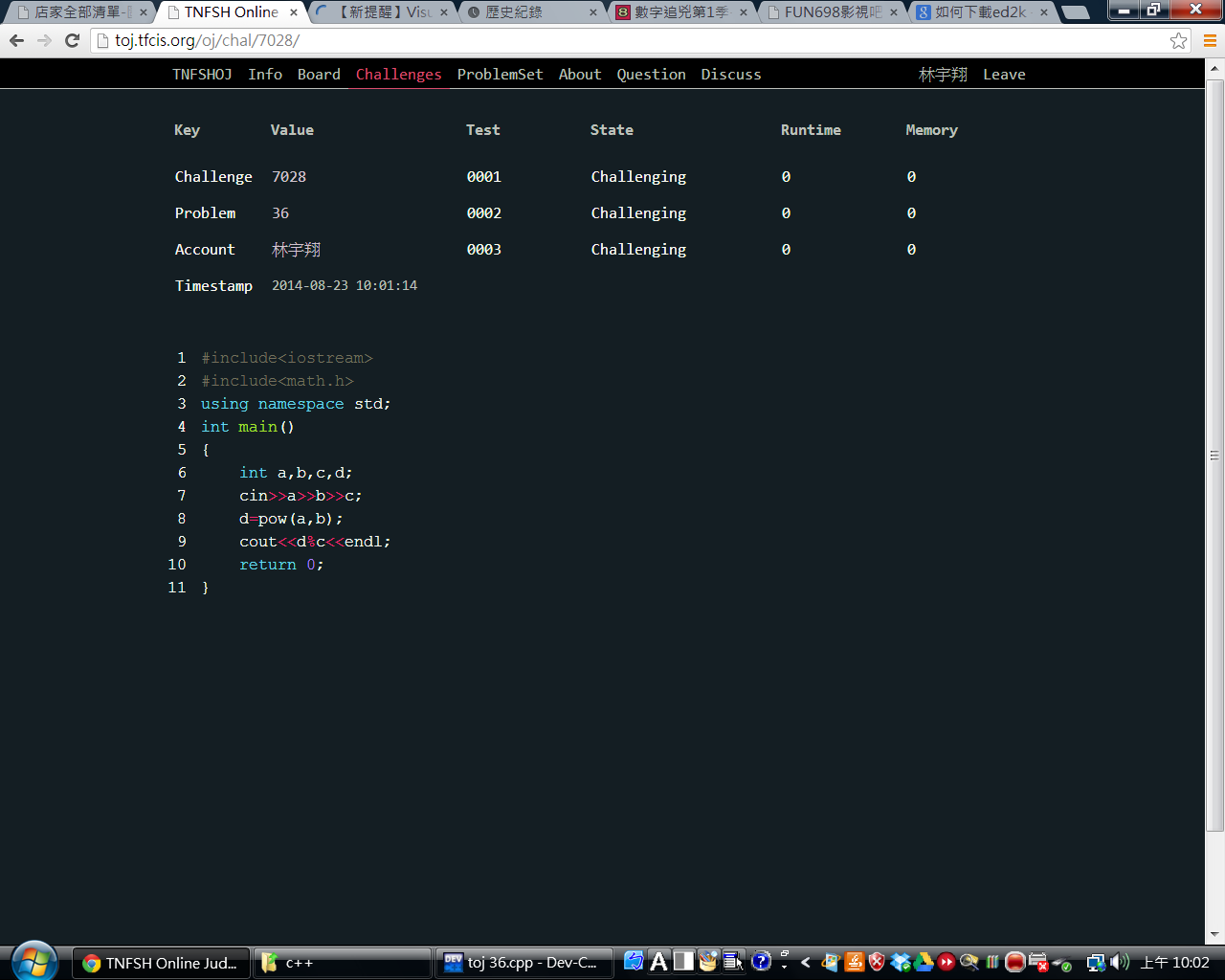Click the Leave logout link
Image resolution: width=1225 pixels, height=980 pixels.
(1004, 75)
